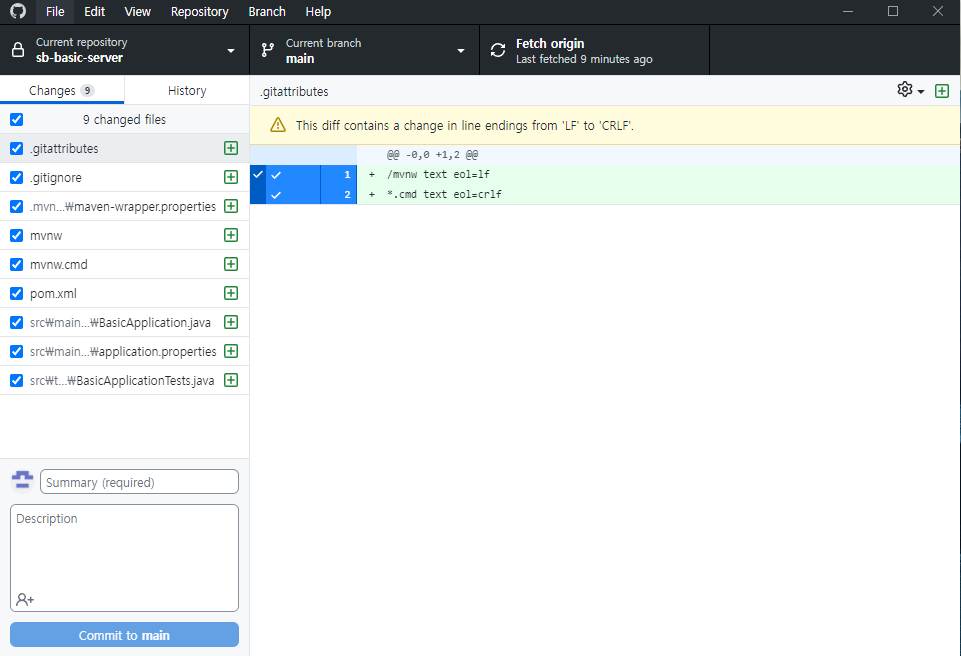
Task: Click added status icon for .gitattributes
Action: (231, 148)
